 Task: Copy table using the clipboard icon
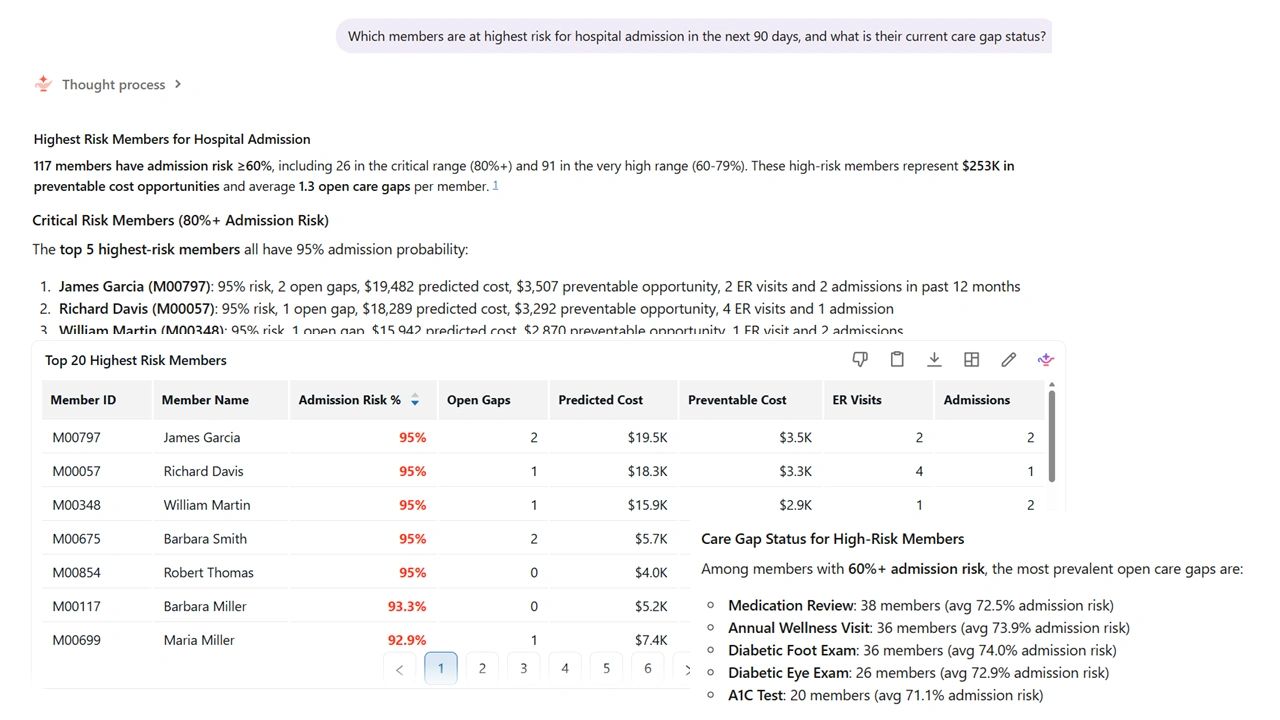point(897,360)
